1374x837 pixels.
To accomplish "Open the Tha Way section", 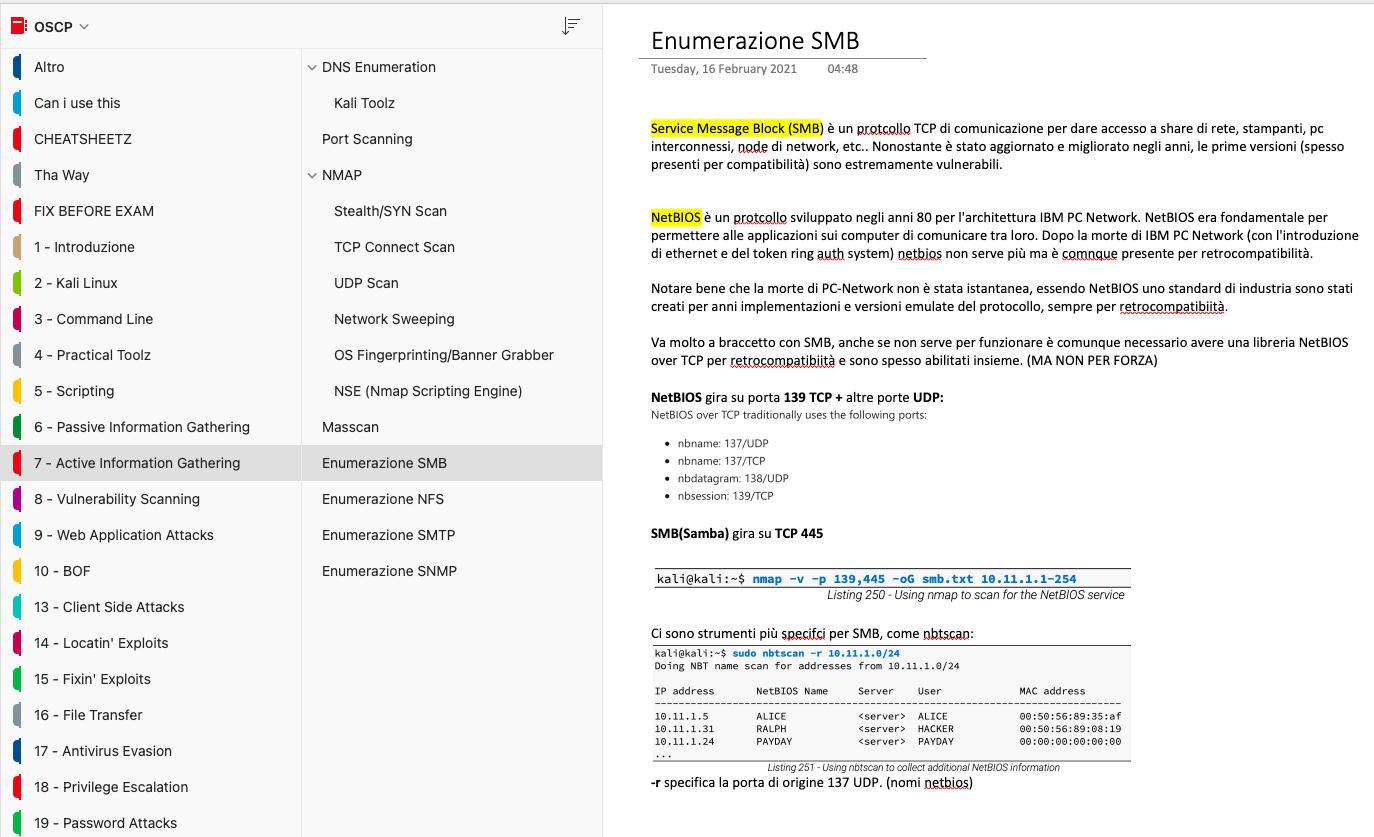I will 151,175.
